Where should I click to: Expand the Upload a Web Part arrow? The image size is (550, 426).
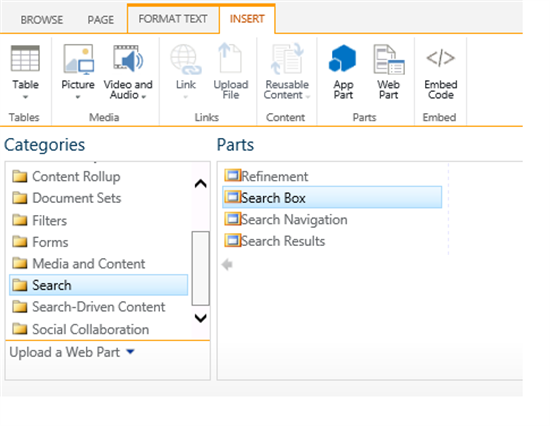[x=130, y=351]
